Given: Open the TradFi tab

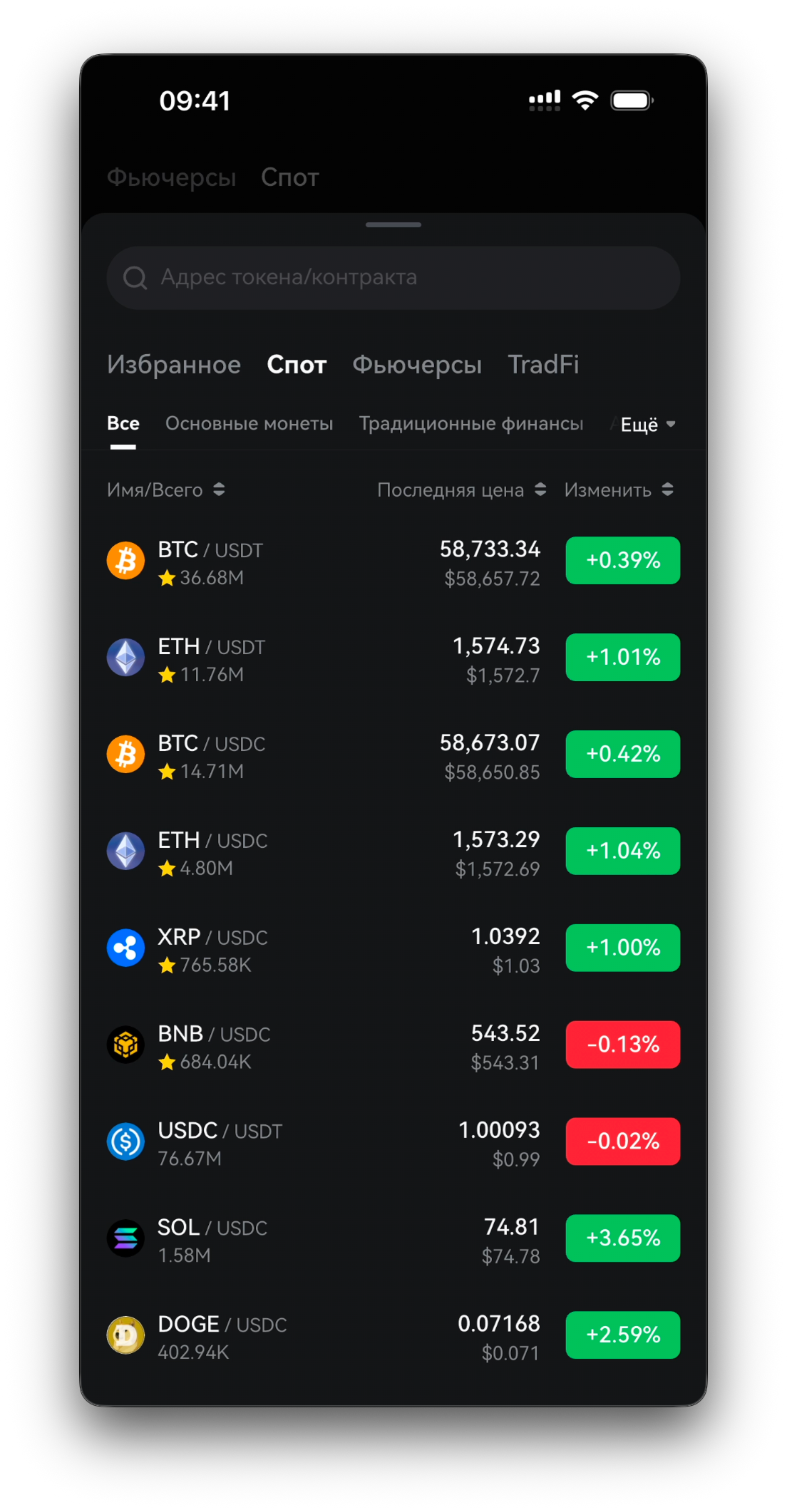Looking at the screenshot, I should 543,365.
